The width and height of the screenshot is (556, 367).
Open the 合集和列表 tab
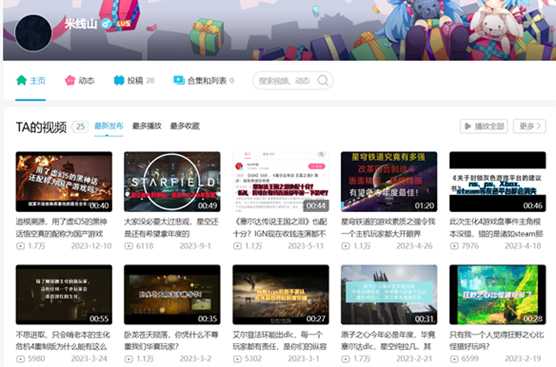204,80
